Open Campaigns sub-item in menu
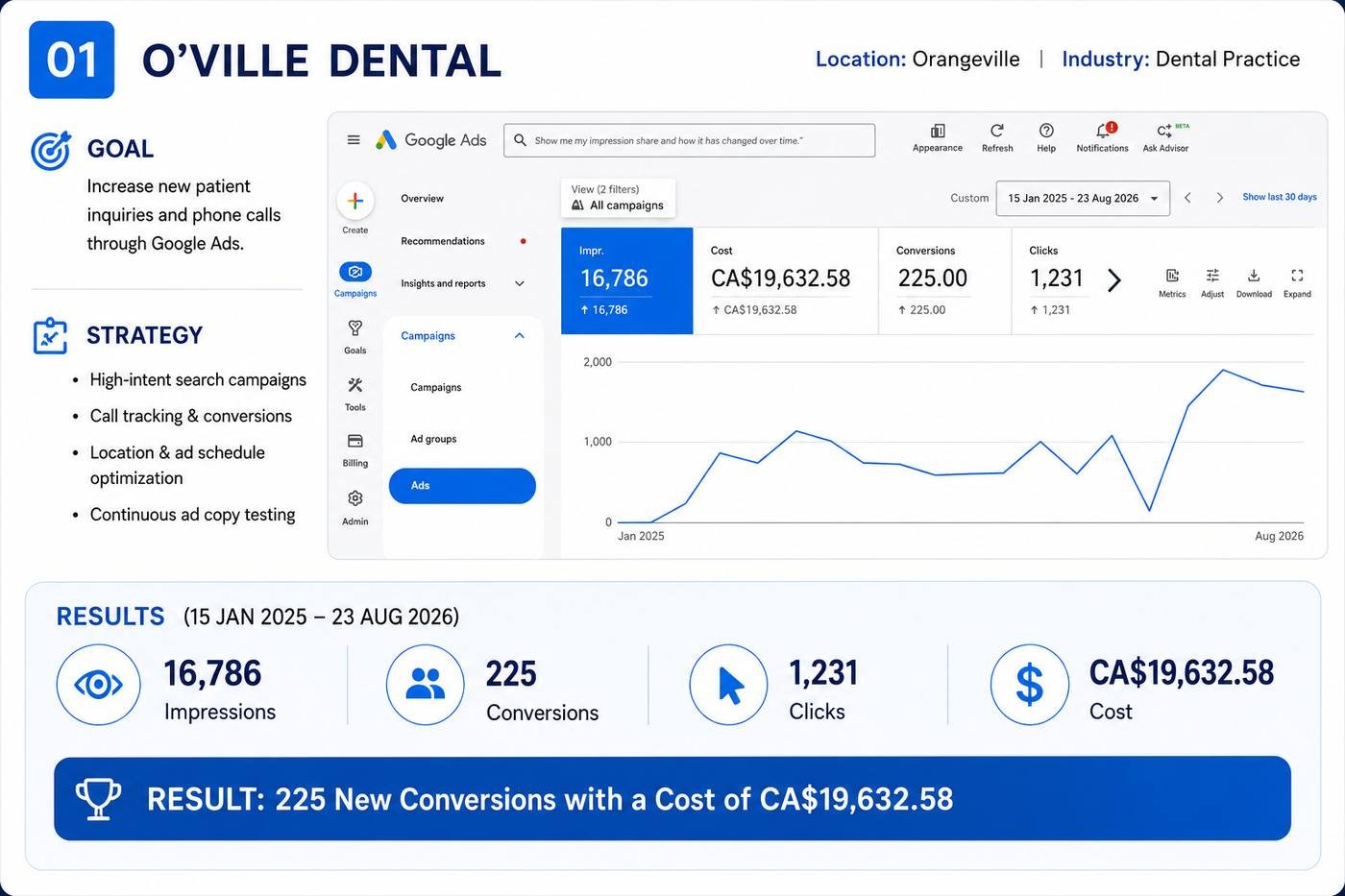 pyautogui.click(x=436, y=388)
